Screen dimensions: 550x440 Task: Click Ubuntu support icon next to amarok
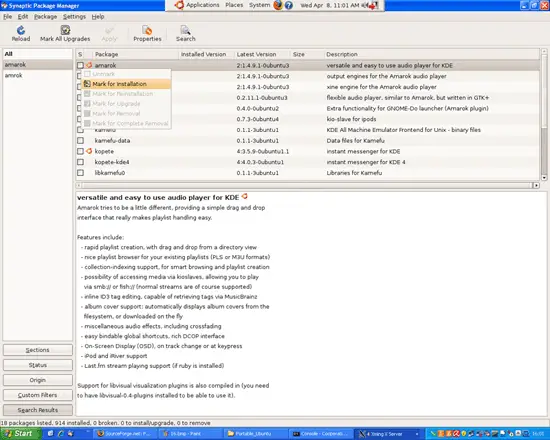point(89,65)
